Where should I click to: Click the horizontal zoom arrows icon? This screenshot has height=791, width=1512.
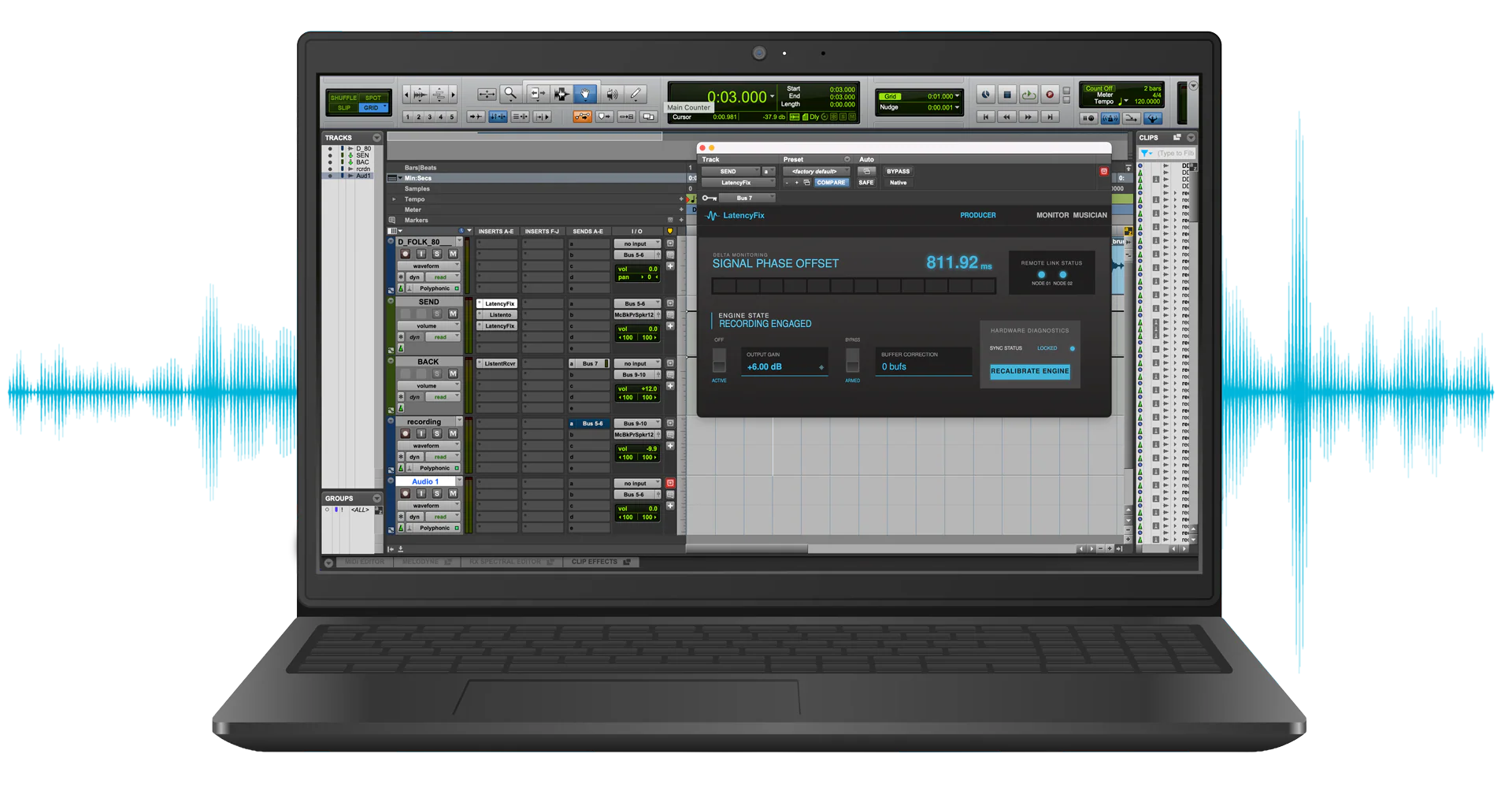[487, 94]
